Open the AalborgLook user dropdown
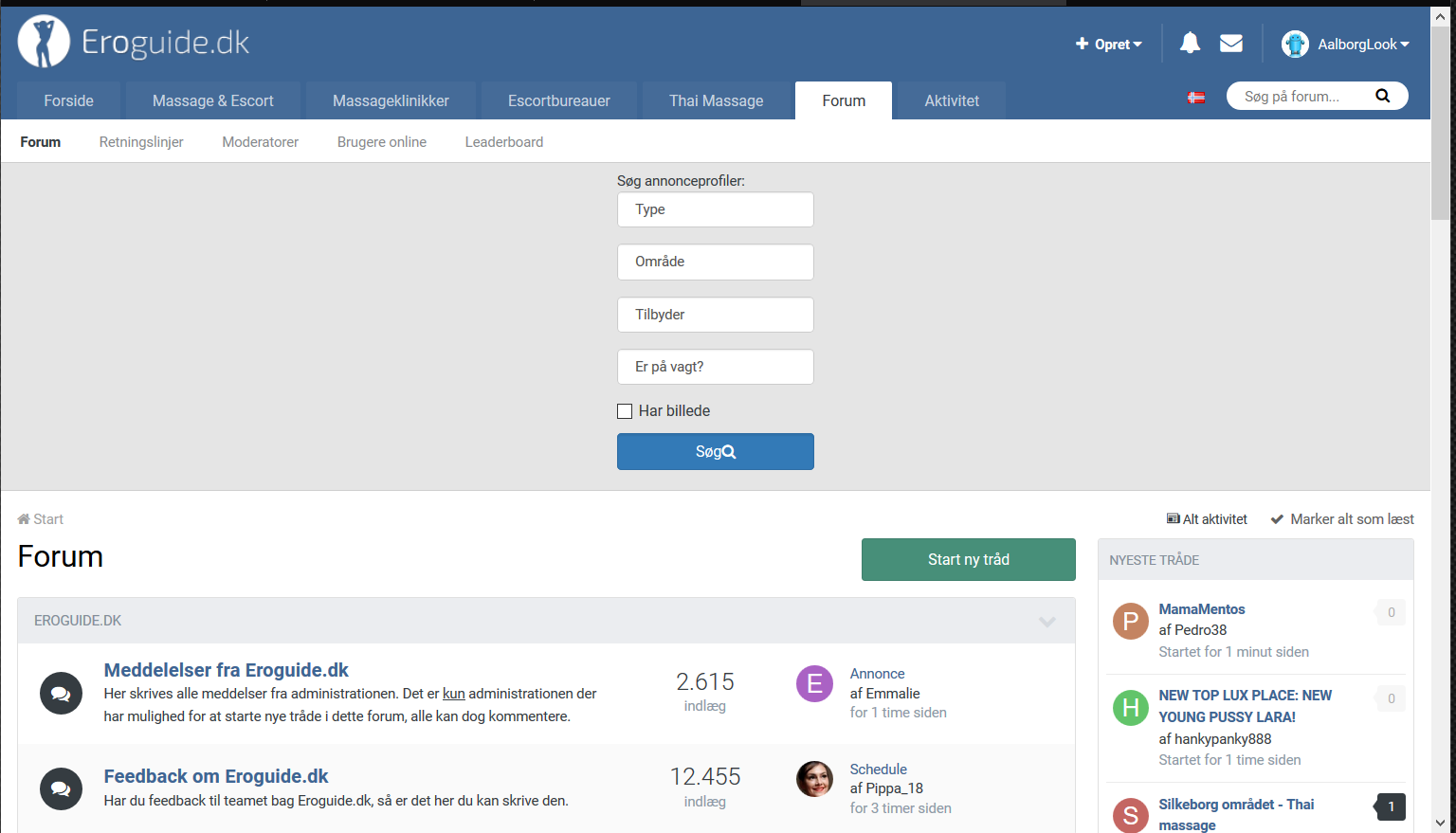 click(x=1363, y=44)
